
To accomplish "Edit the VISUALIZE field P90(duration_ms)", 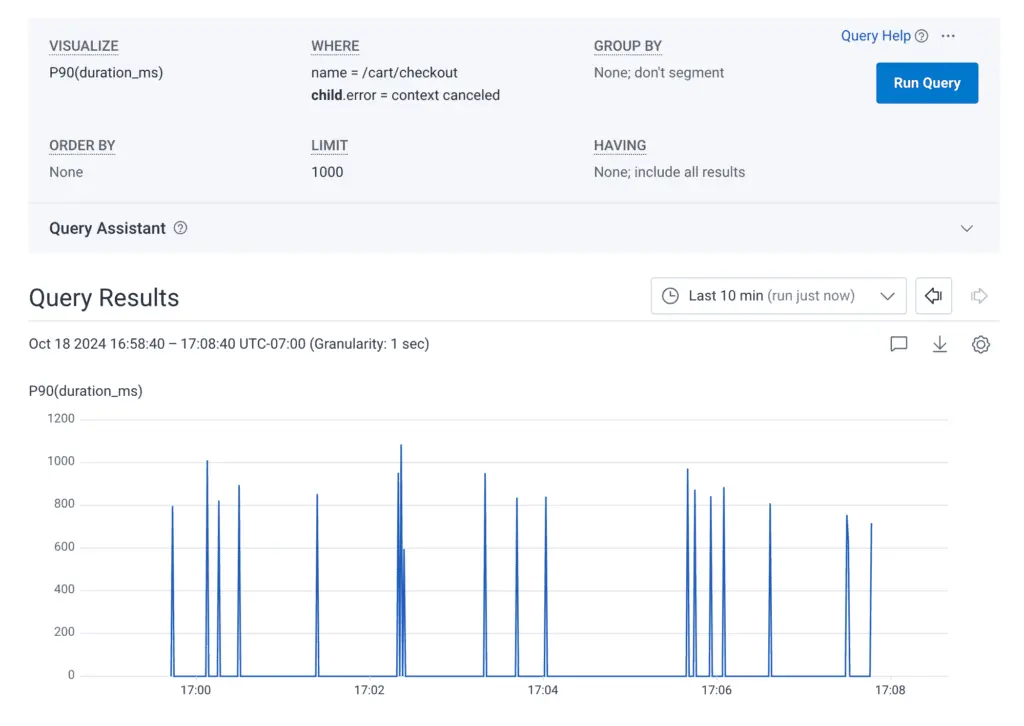I will pyautogui.click(x=106, y=72).
